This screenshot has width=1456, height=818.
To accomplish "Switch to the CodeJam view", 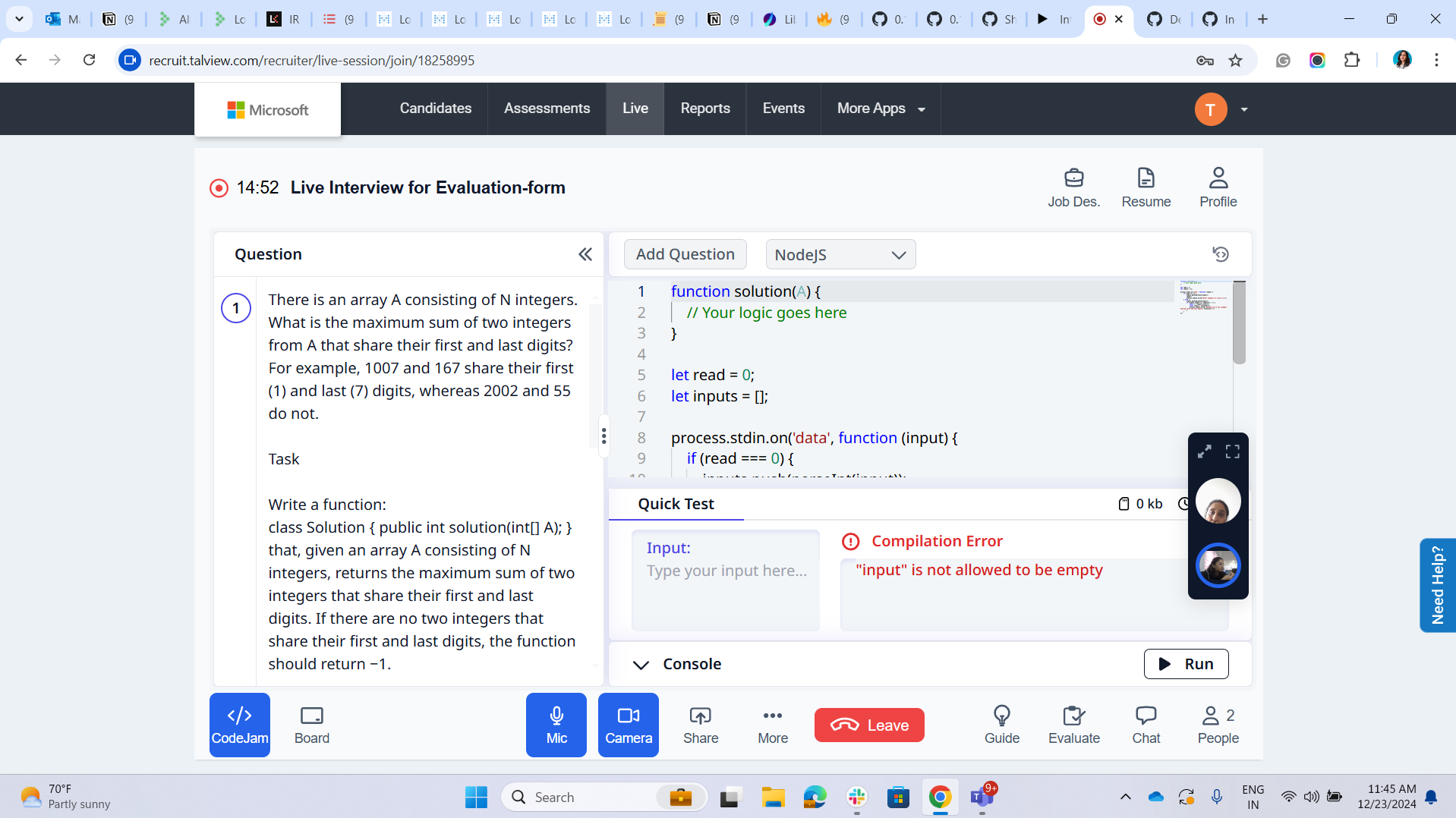I will (x=239, y=725).
